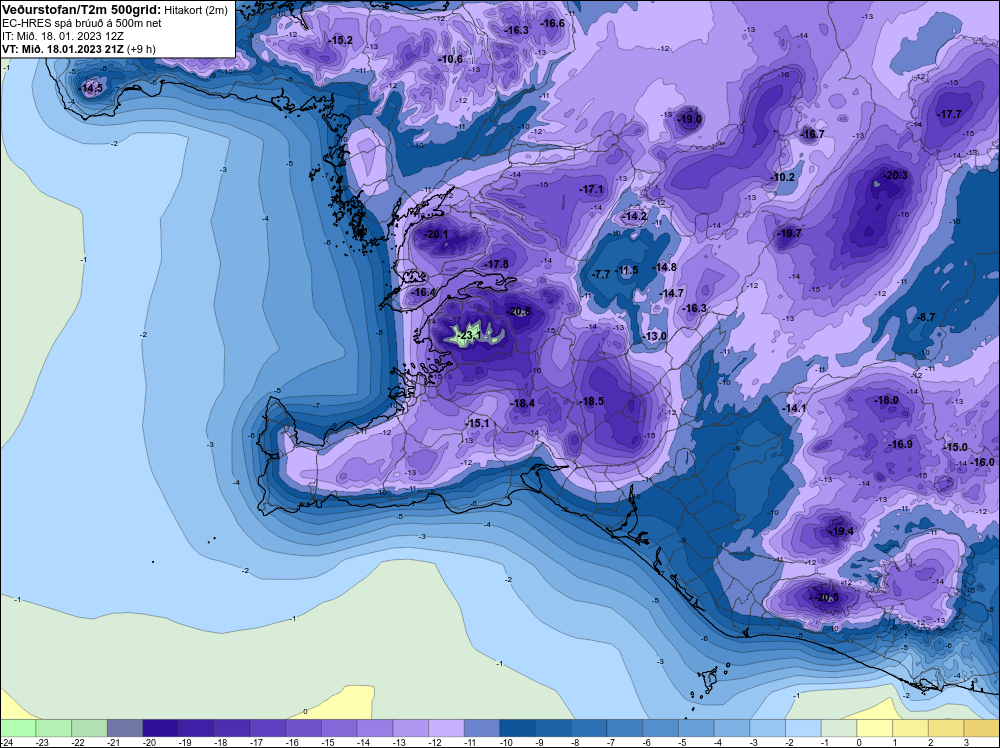Click the -10.2 temperature label
1000x748 pixels.
pos(783,177)
